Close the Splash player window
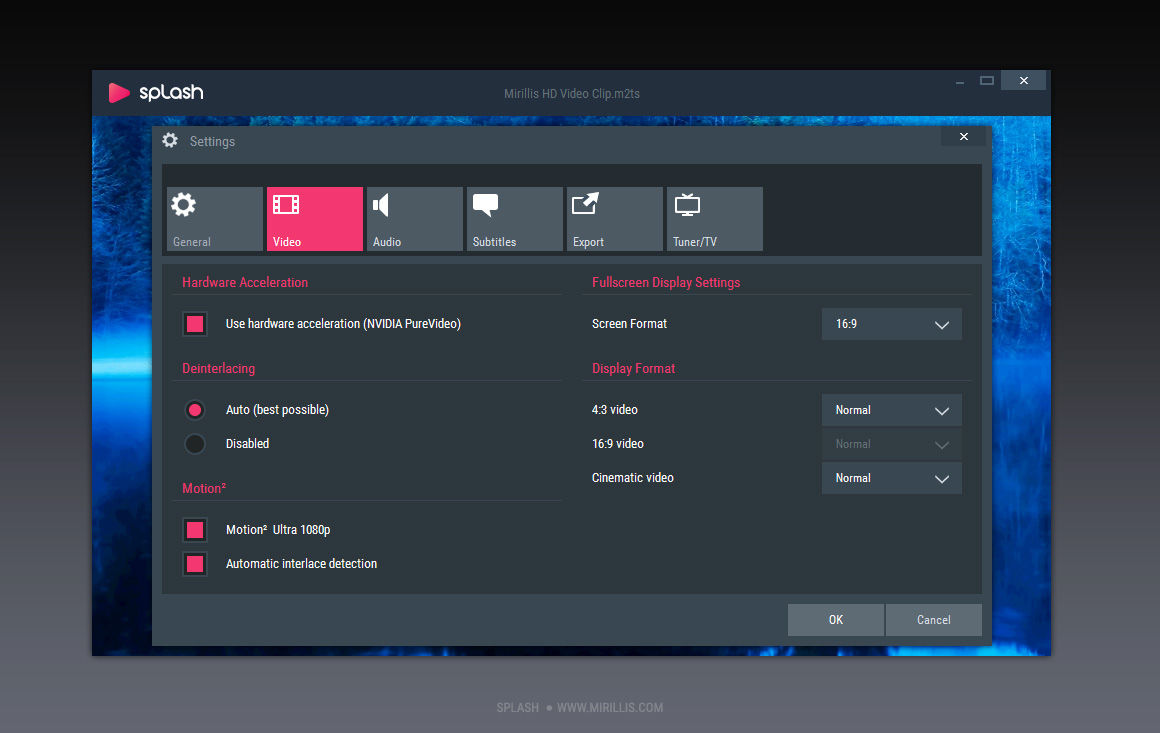Viewport: 1160px width, 733px height. pos(1023,81)
